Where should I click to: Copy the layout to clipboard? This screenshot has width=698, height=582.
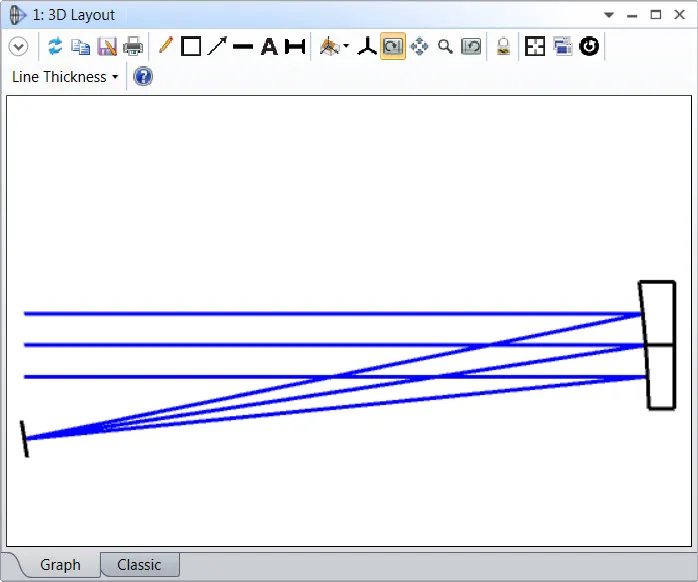[81, 46]
